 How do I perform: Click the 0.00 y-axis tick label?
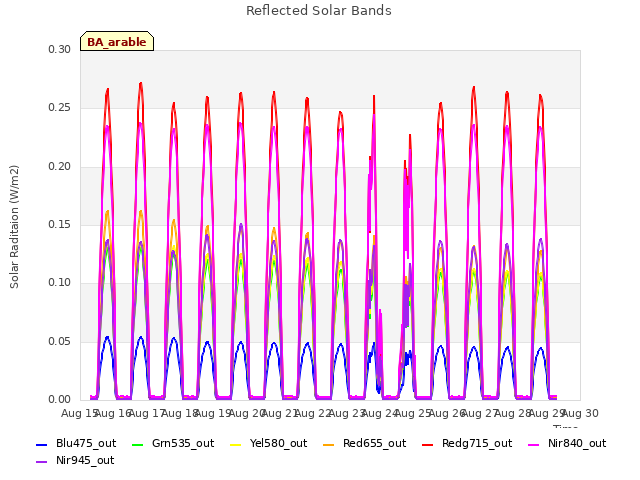click(x=60, y=399)
